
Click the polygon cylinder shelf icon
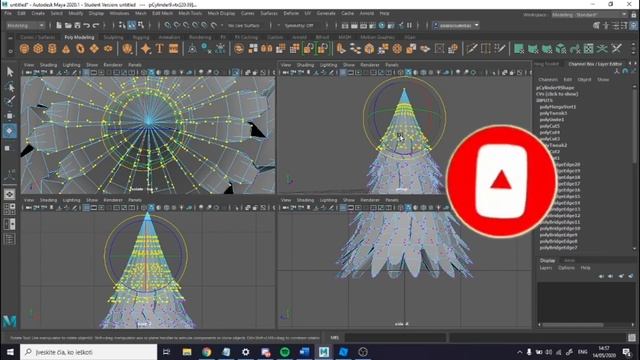(x=52, y=49)
